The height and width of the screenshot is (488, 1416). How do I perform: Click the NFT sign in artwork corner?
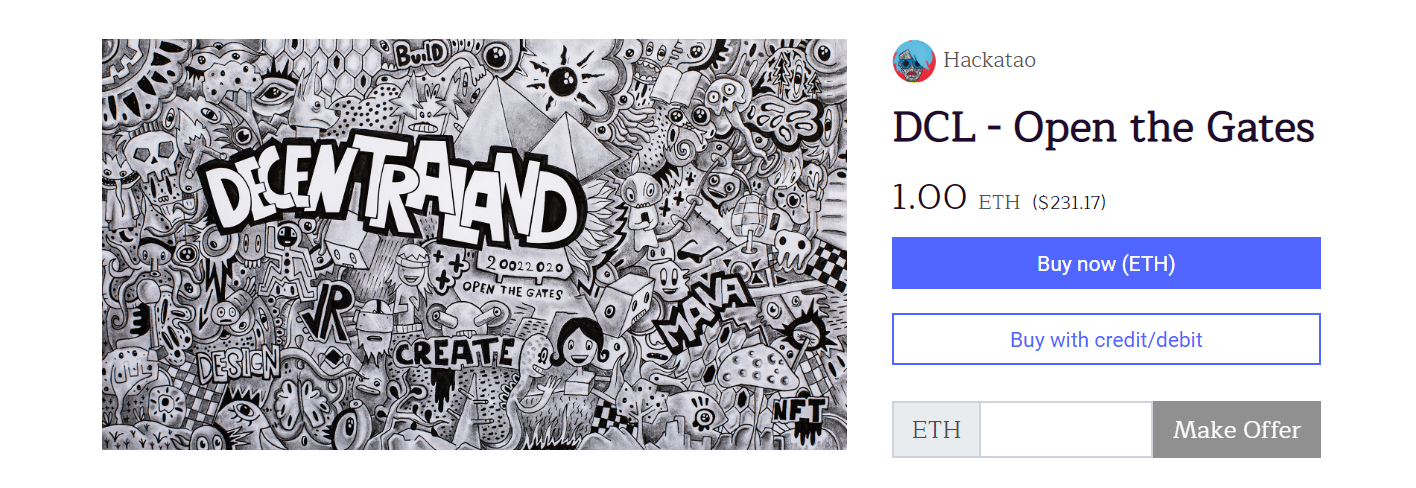tap(799, 410)
